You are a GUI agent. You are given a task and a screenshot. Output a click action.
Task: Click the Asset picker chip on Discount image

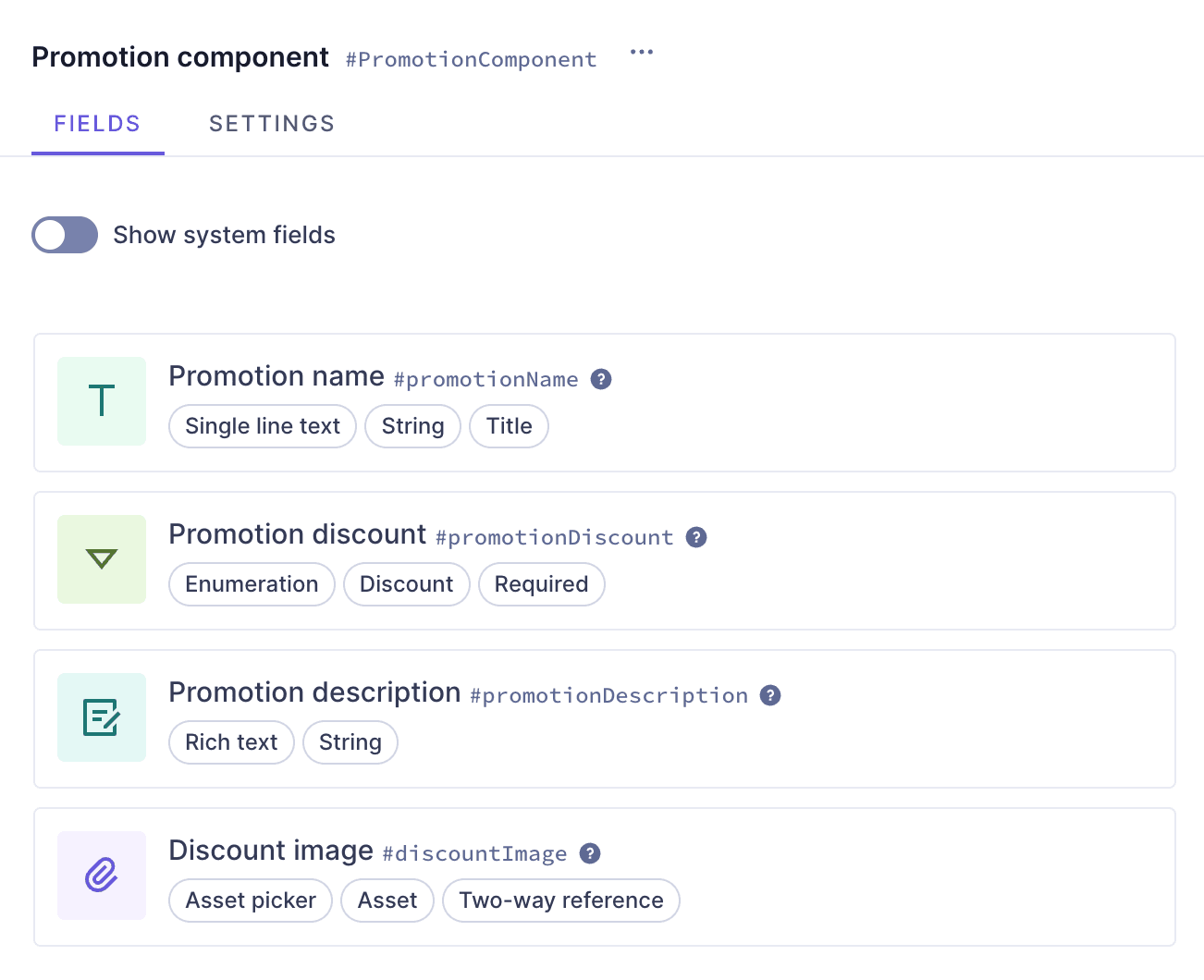(x=250, y=900)
